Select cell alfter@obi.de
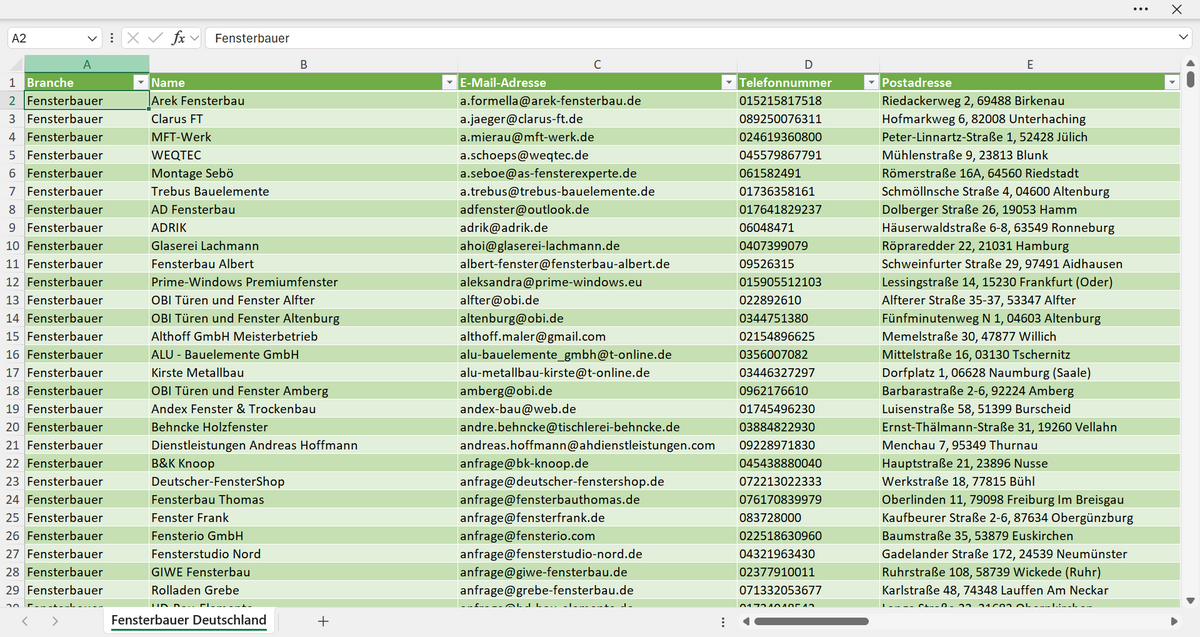Viewport: 1200px width, 637px height. pyautogui.click(x=597, y=300)
